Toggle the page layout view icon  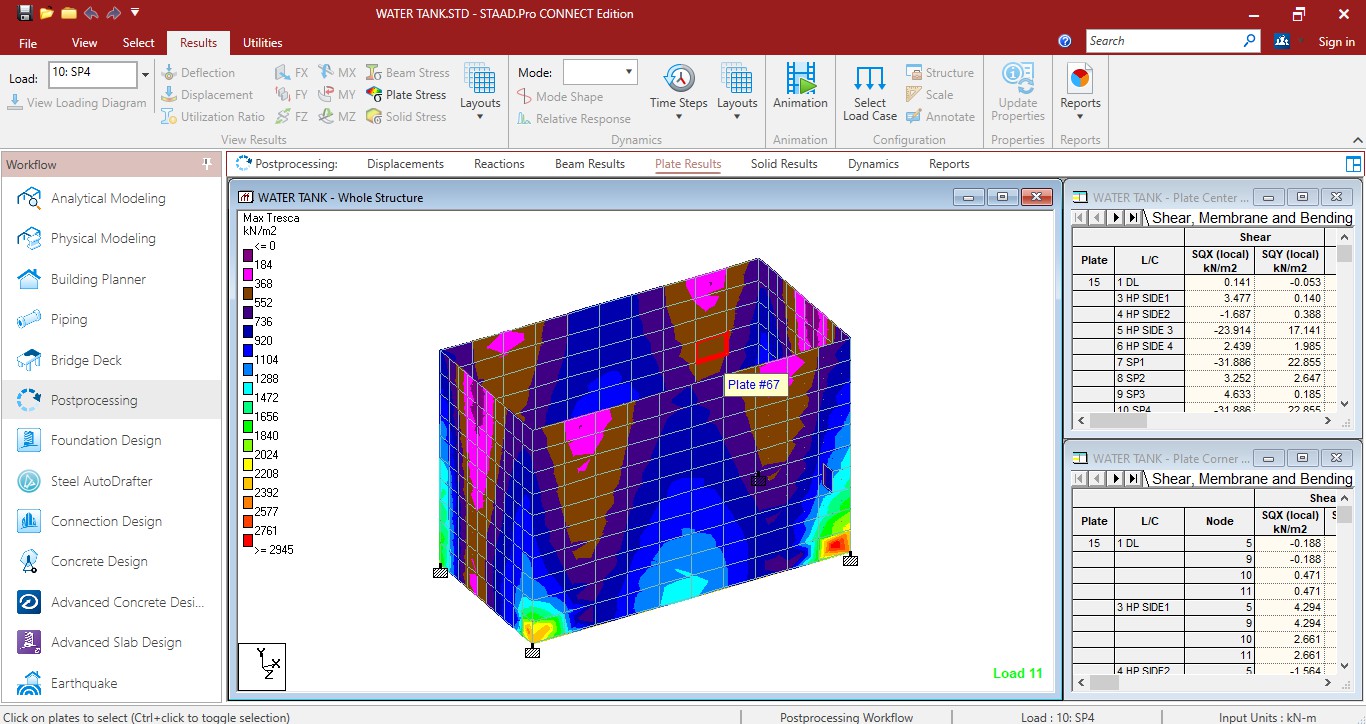1353,164
